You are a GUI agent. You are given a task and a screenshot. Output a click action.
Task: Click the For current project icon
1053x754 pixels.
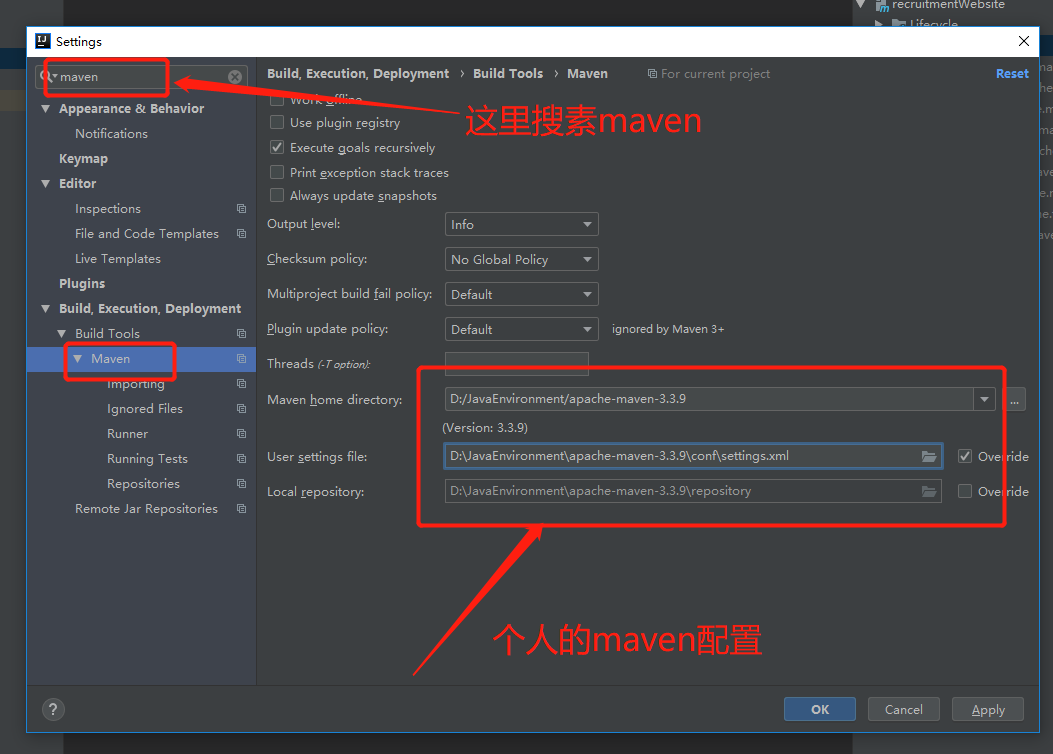(x=652, y=74)
